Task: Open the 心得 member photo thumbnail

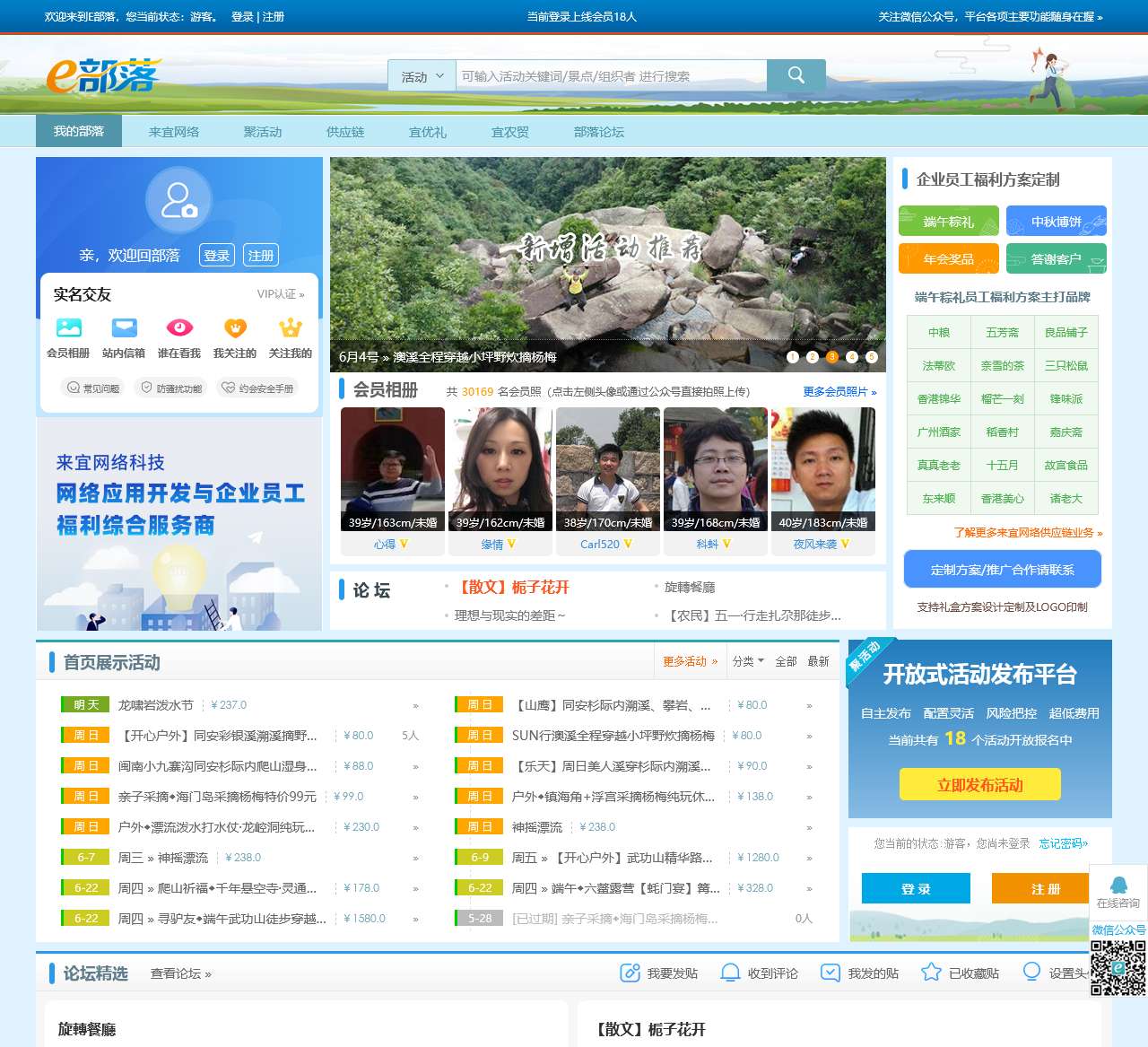Action: pos(393,469)
